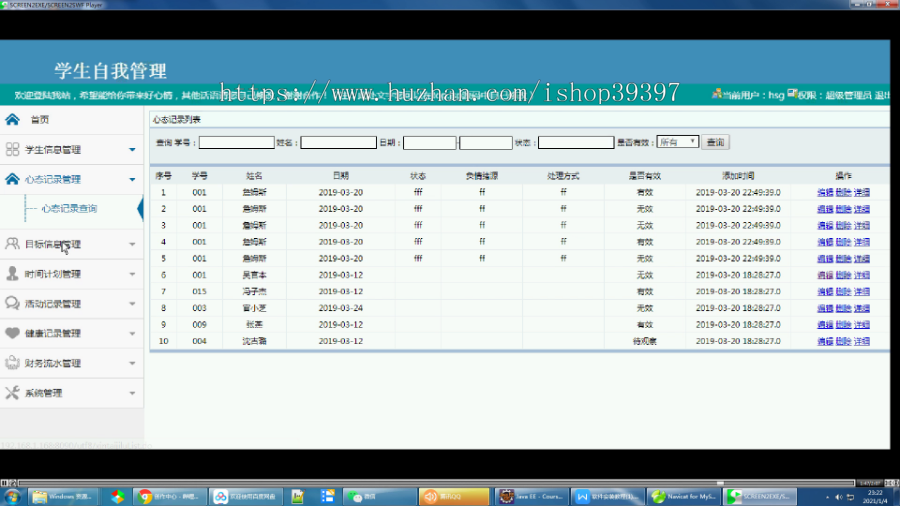Collapse the 心态记录管理 menu arrow
Image resolution: width=900 pixels, height=506 pixels.
pyautogui.click(x=132, y=180)
